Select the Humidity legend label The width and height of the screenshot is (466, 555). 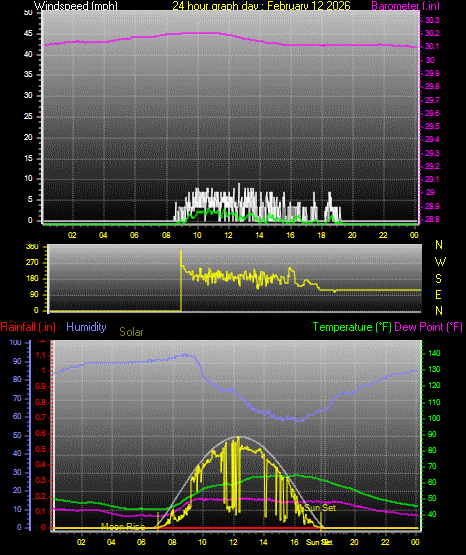pyautogui.click(x=86, y=327)
